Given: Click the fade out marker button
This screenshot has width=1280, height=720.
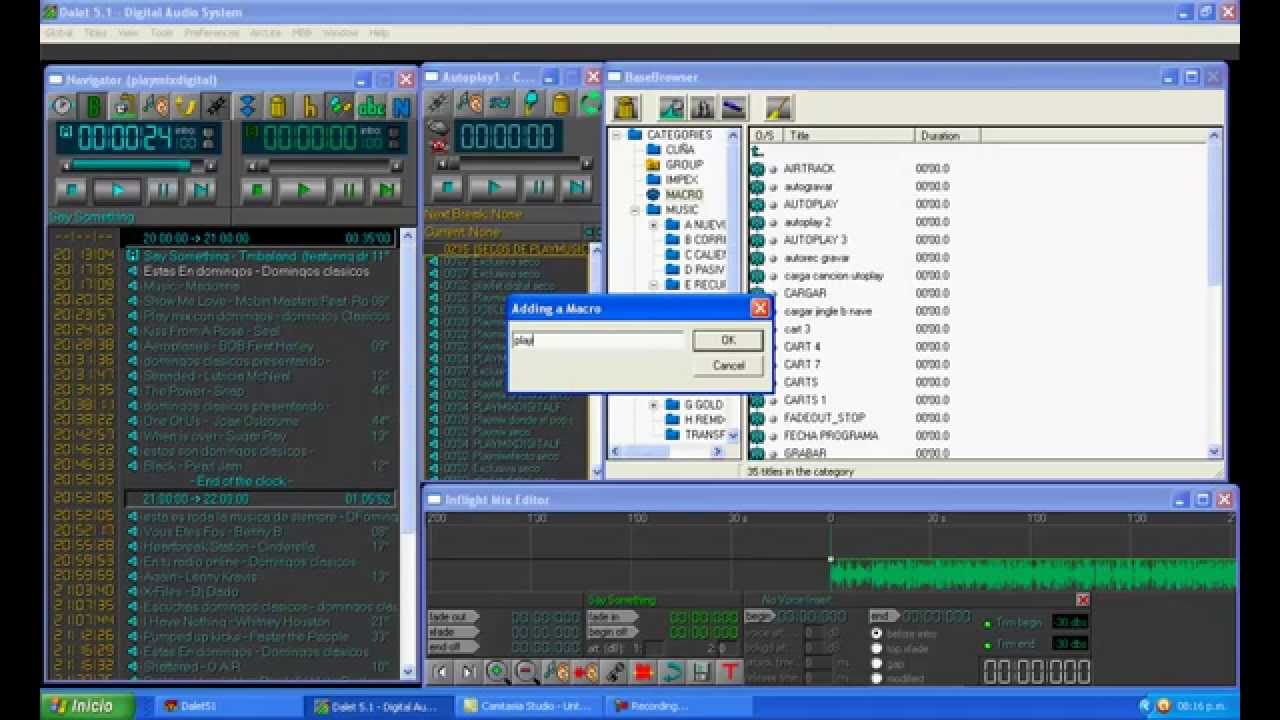Looking at the screenshot, I should 452,617.
